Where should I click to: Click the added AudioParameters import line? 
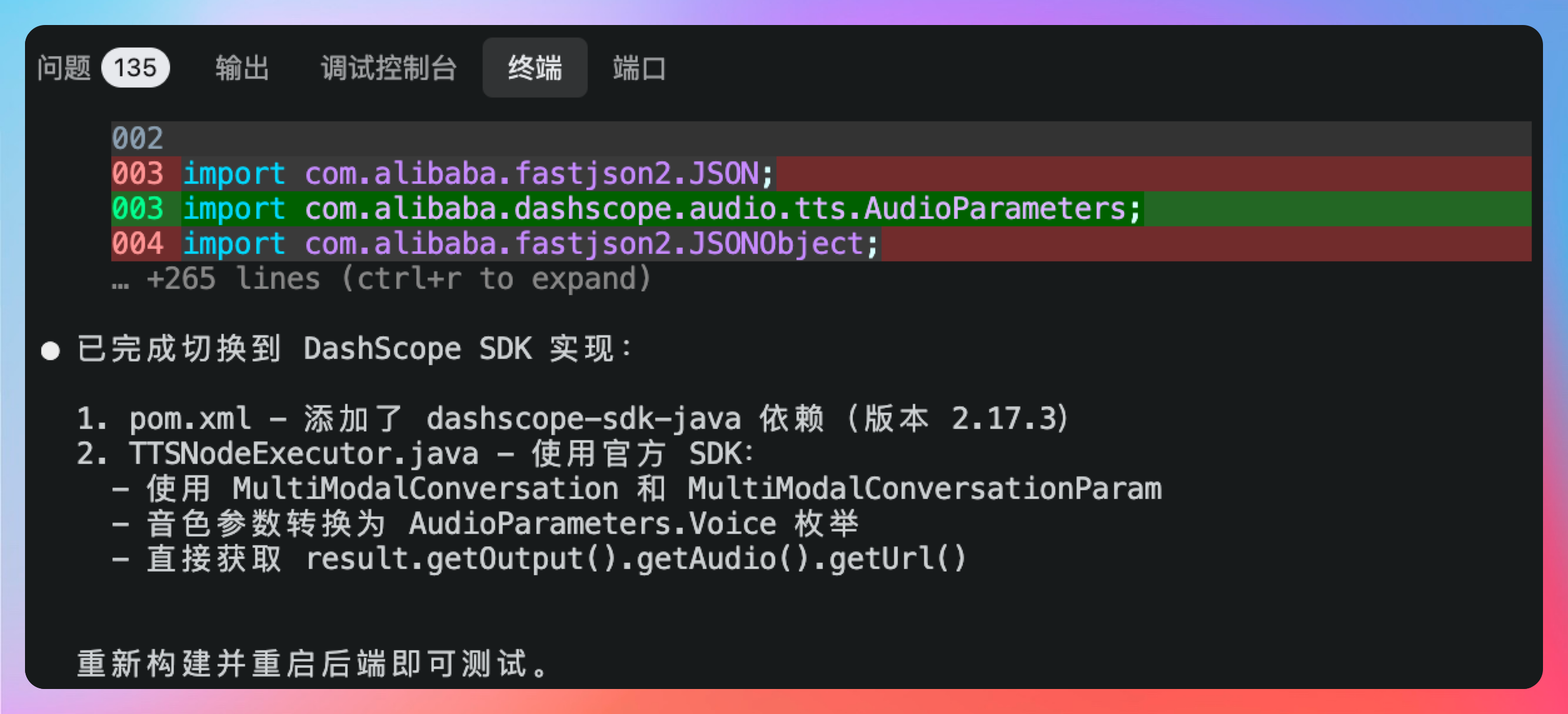(661, 209)
